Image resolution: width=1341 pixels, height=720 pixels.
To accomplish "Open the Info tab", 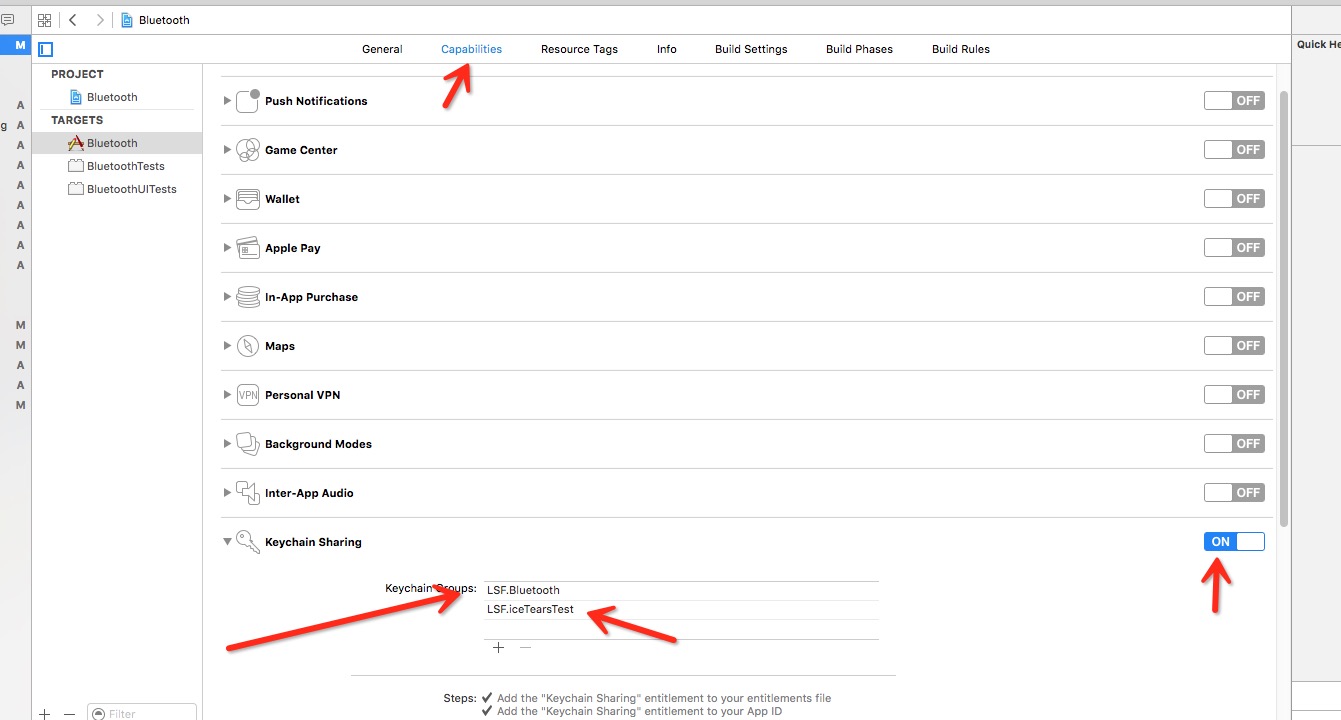I will [x=667, y=49].
